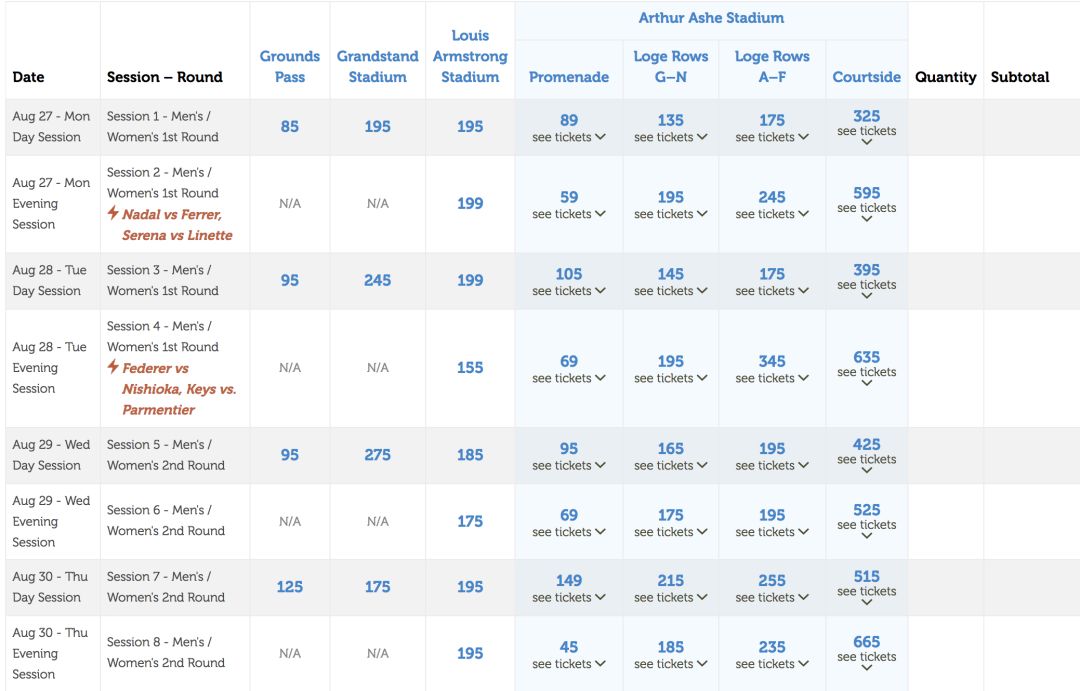The image size is (1080, 691).
Task: Expand Loge Rows G–N 185 see tickets
Action: [x=670, y=663]
